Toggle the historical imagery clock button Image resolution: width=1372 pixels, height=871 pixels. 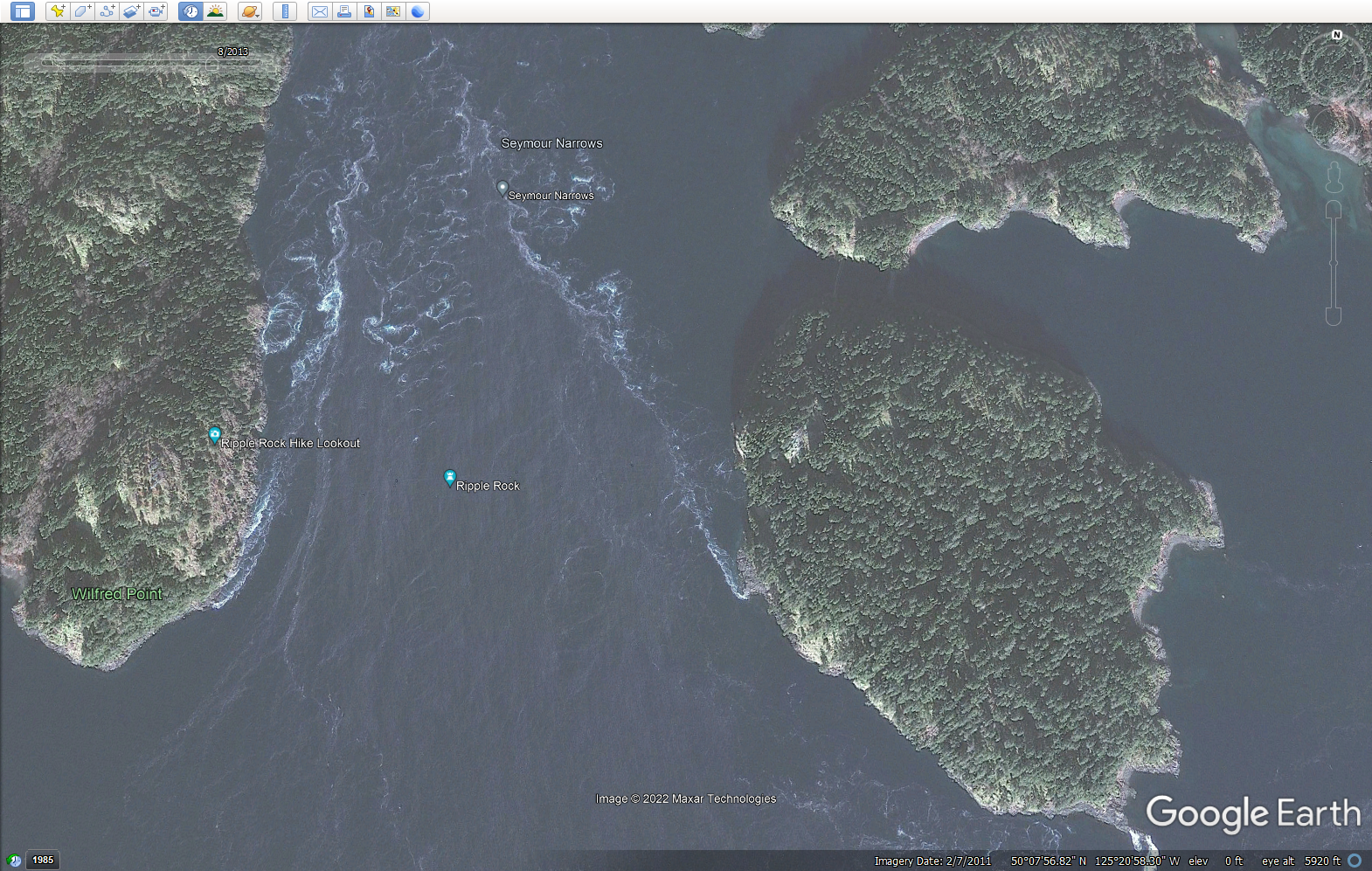[x=191, y=11]
